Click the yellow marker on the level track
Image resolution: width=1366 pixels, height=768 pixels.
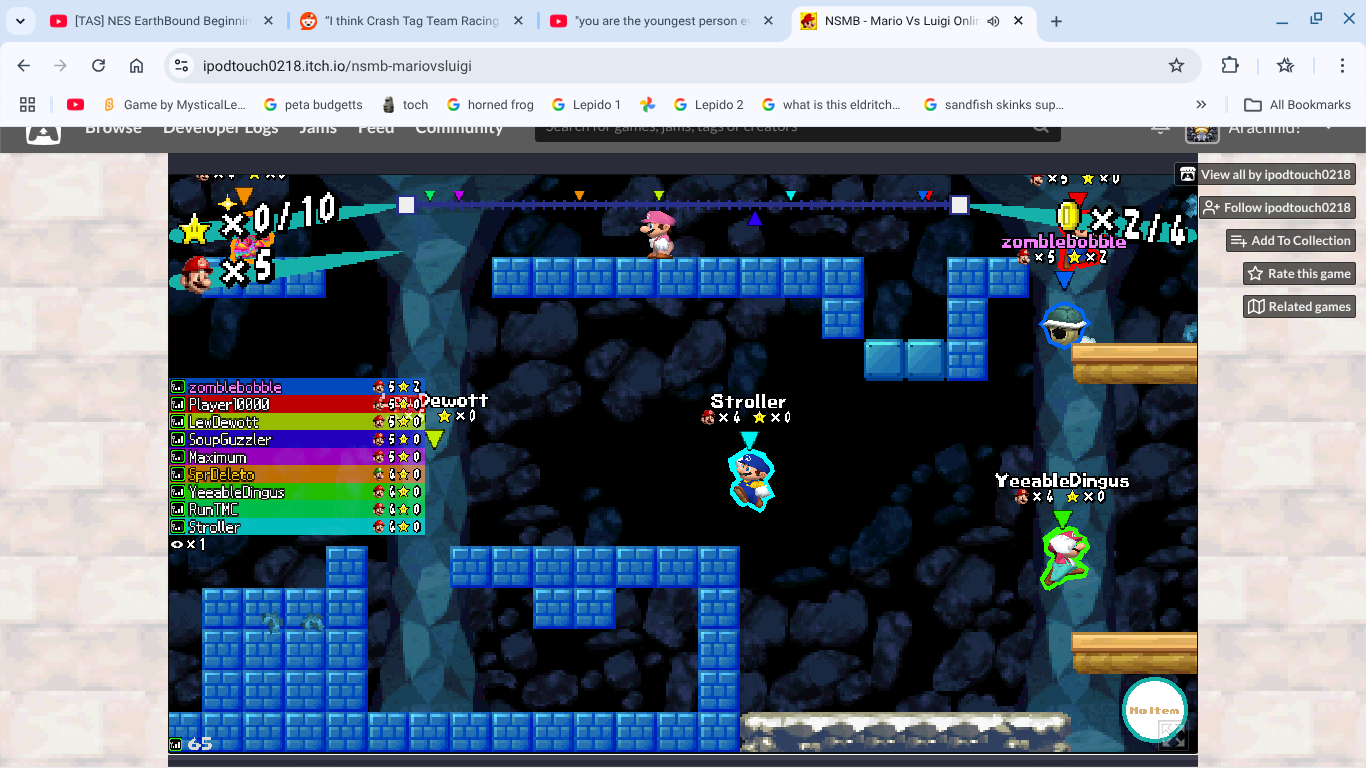[x=658, y=196]
